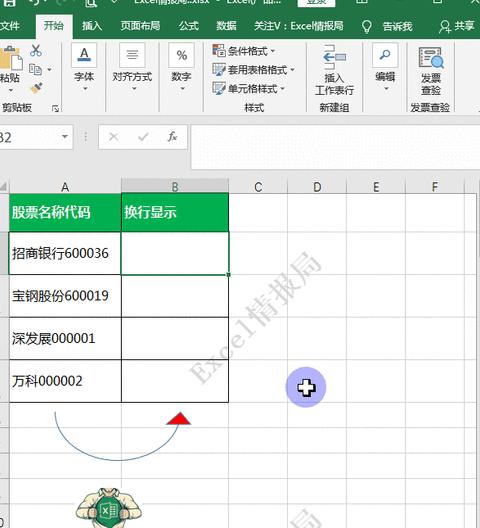Switch to the 插入 insert tab
The height and width of the screenshot is (528, 480).
click(92, 26)
